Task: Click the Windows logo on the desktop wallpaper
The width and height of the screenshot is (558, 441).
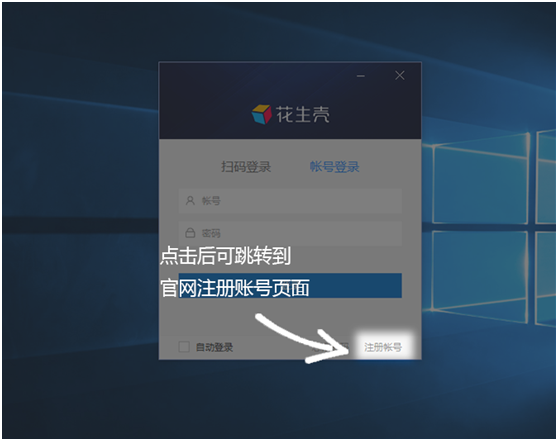Action: click(x=493, y=228)
